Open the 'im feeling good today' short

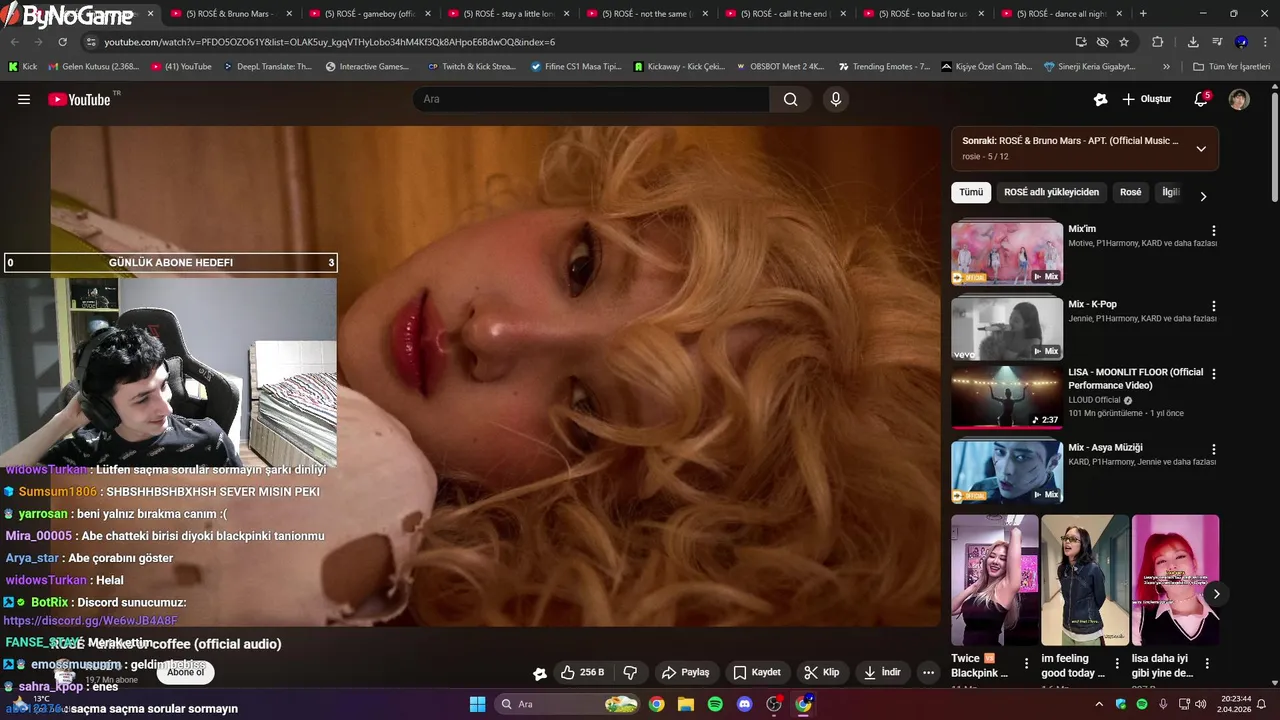[1085, 580]
